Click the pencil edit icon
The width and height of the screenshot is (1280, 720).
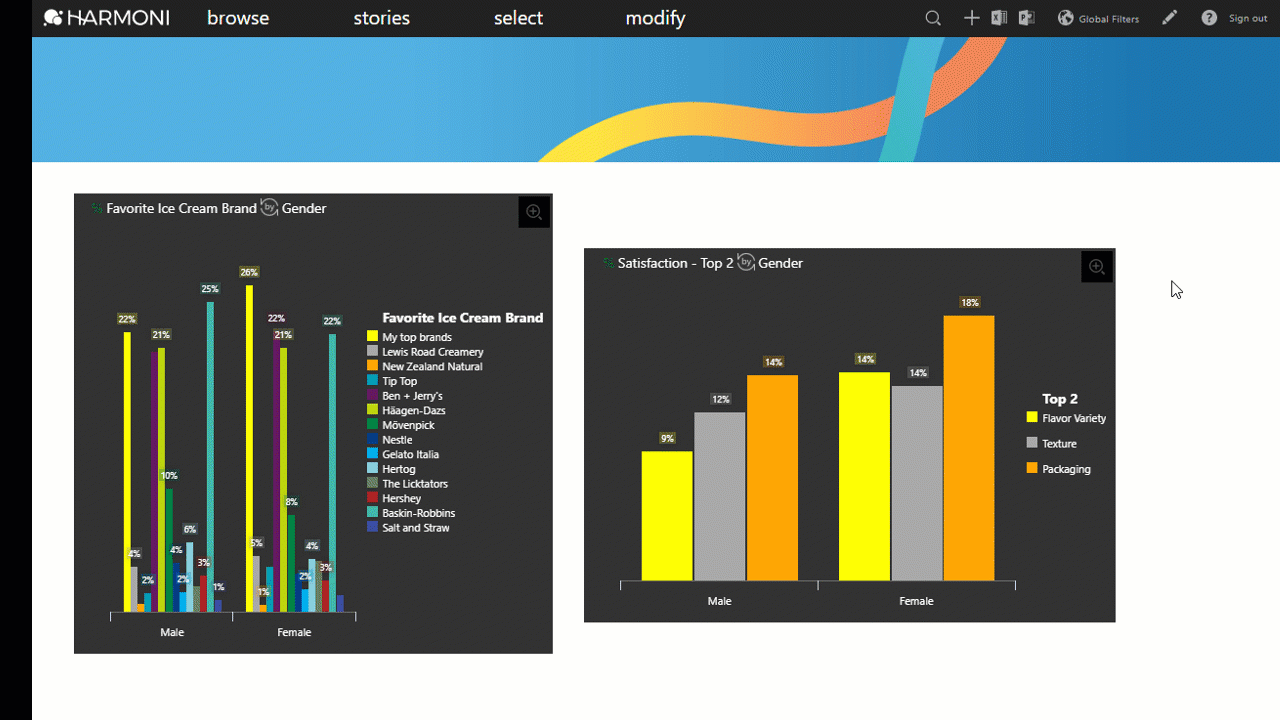click(x=1170, y=18)
